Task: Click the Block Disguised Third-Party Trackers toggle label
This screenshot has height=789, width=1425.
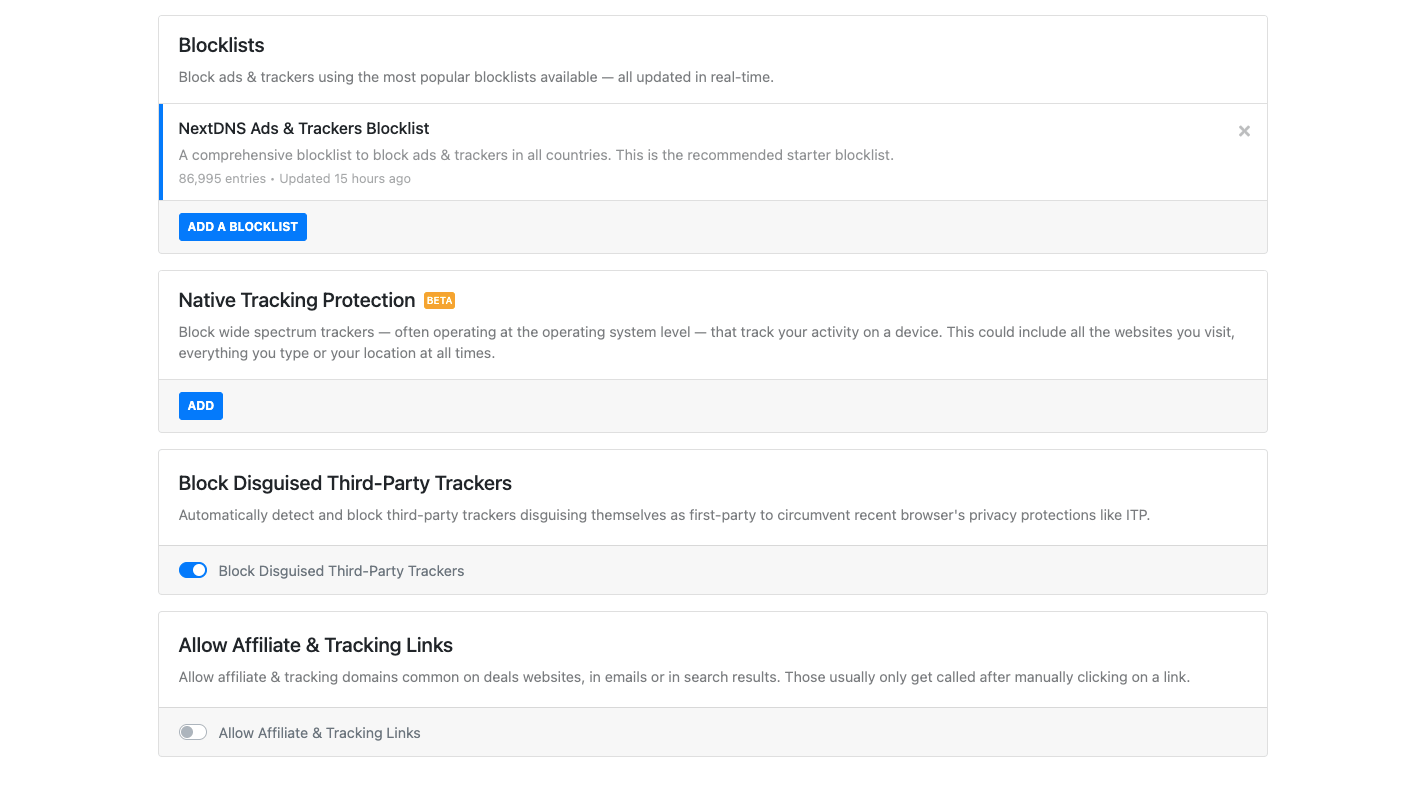Action: [341, 571]
